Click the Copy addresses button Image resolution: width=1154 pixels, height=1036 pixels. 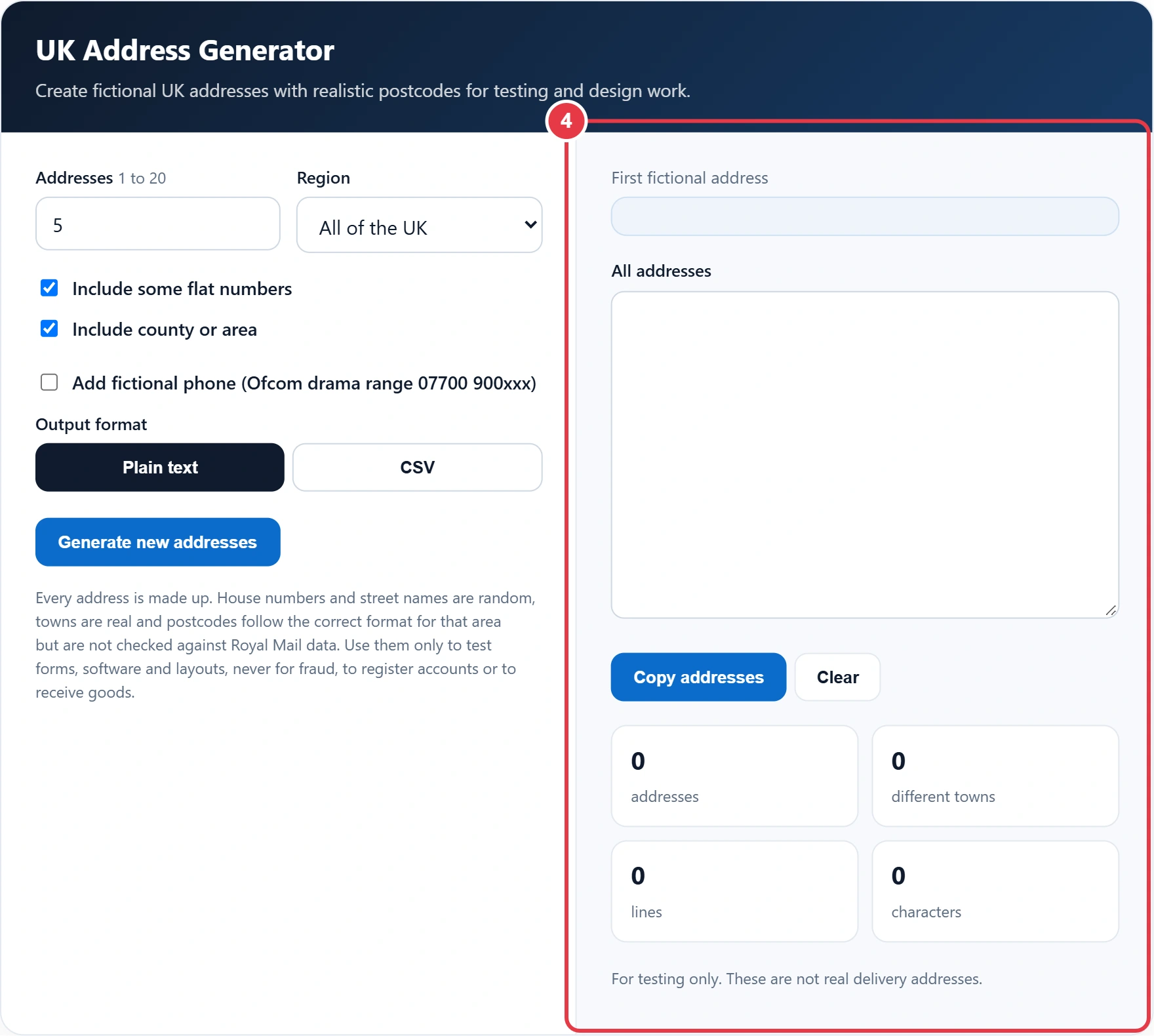click(x=699, y=677)
